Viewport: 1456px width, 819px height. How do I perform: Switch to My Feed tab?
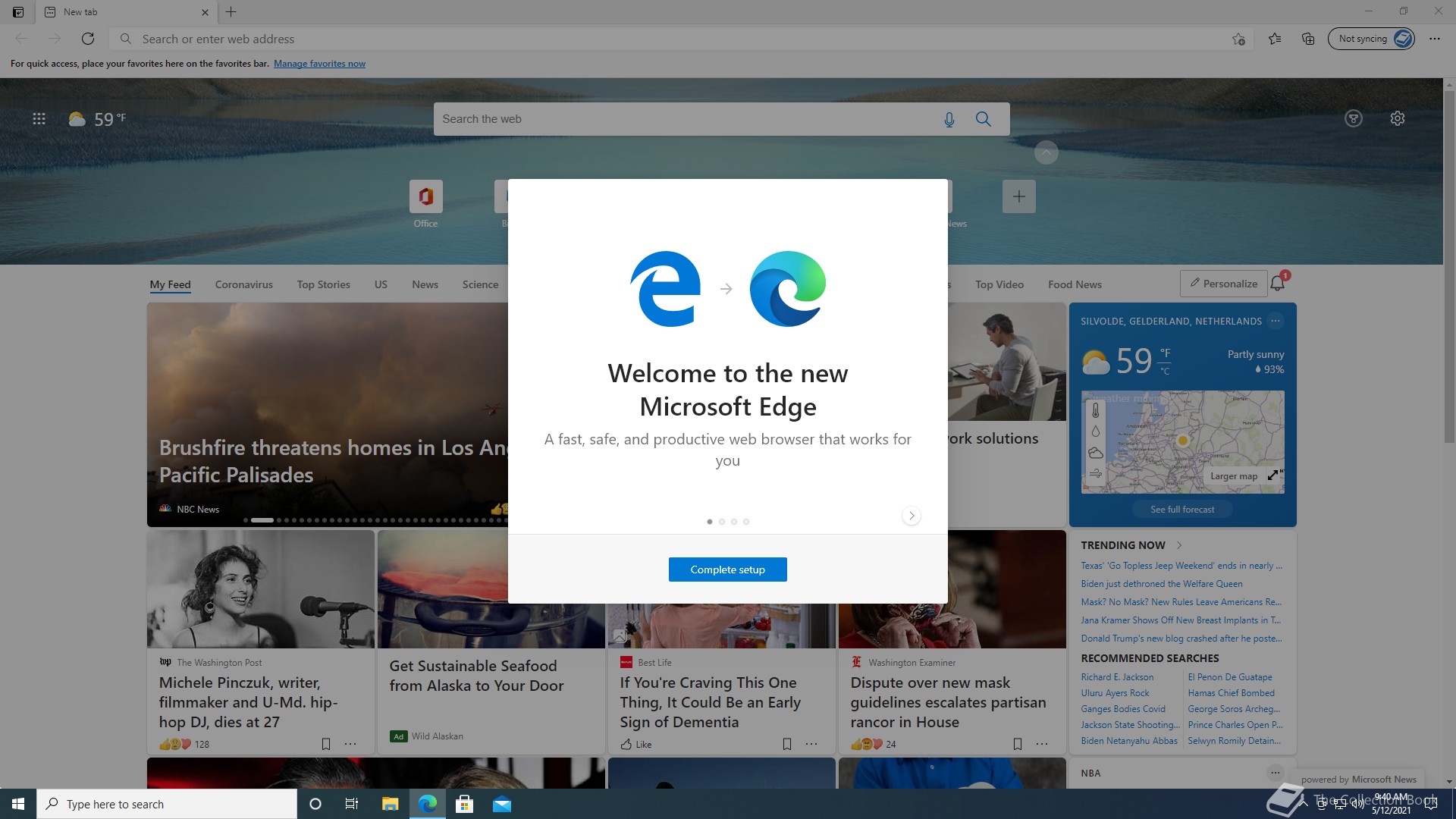(170, 285)
